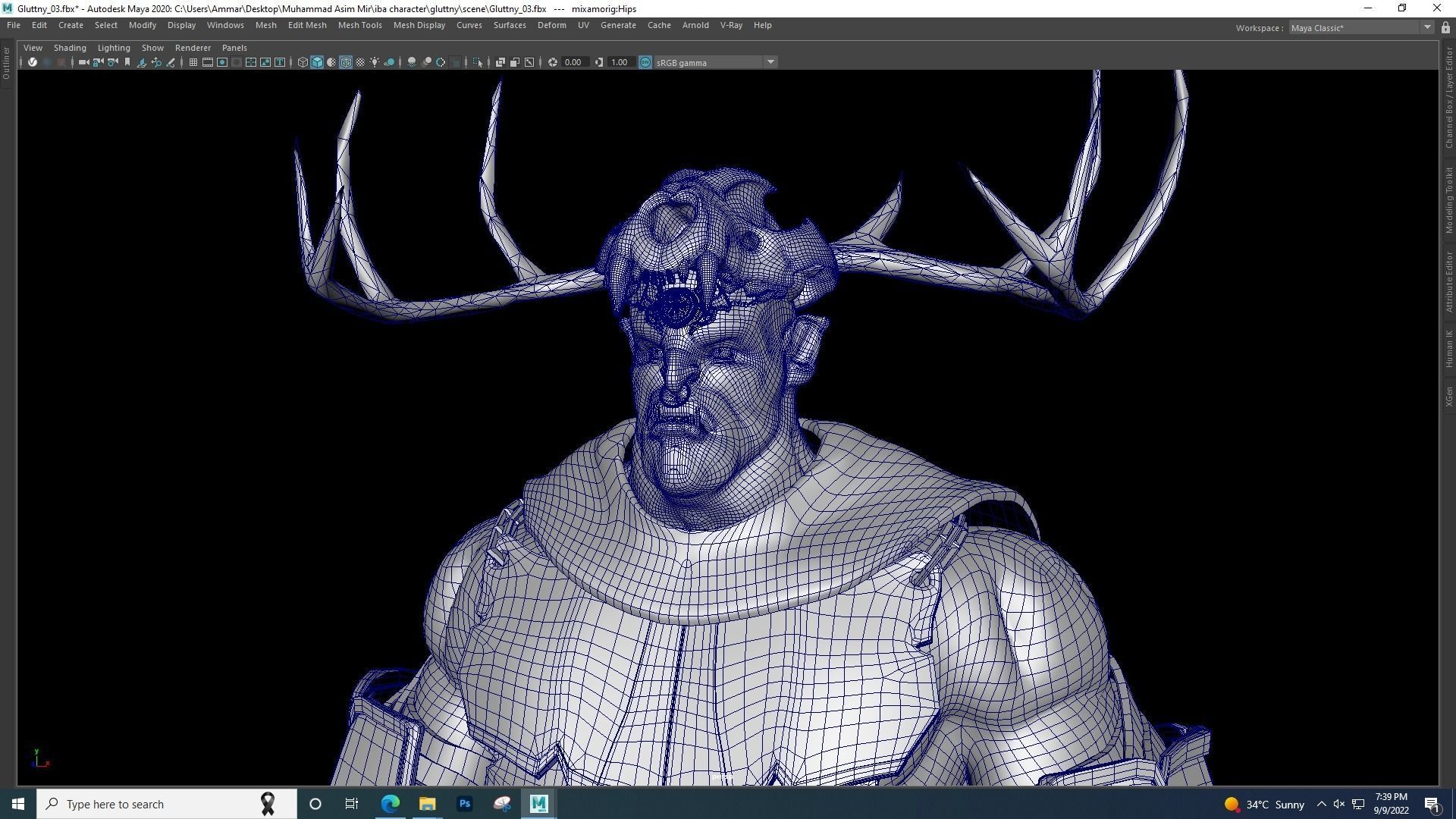Click the Depth of Field icon
Image resolution: width=1456 pixels, height=819 pixels.
(x=455, y=62)
